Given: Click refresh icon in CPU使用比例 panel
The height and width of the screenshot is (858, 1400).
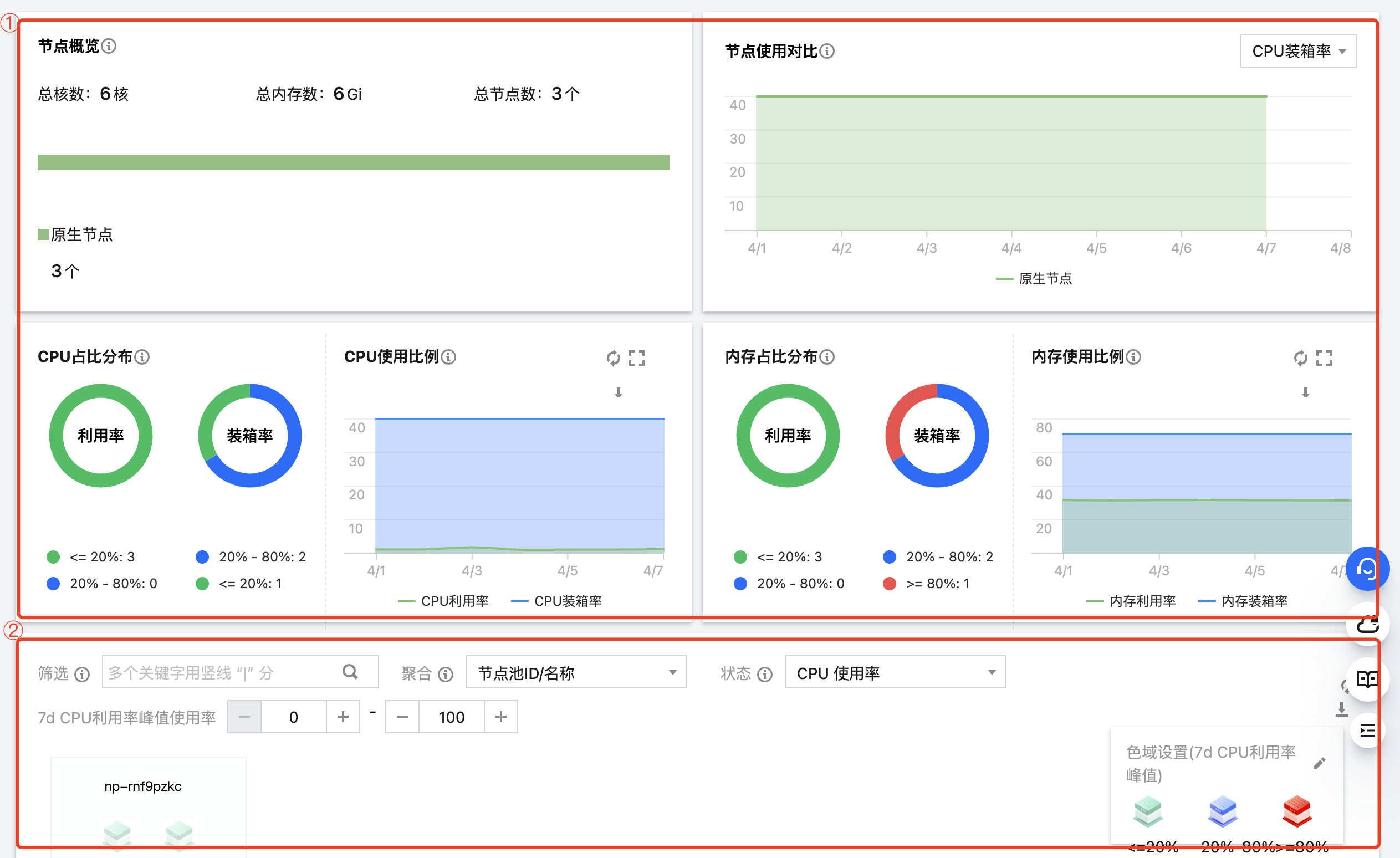Looking at the screenshot, I should point(613,358).
